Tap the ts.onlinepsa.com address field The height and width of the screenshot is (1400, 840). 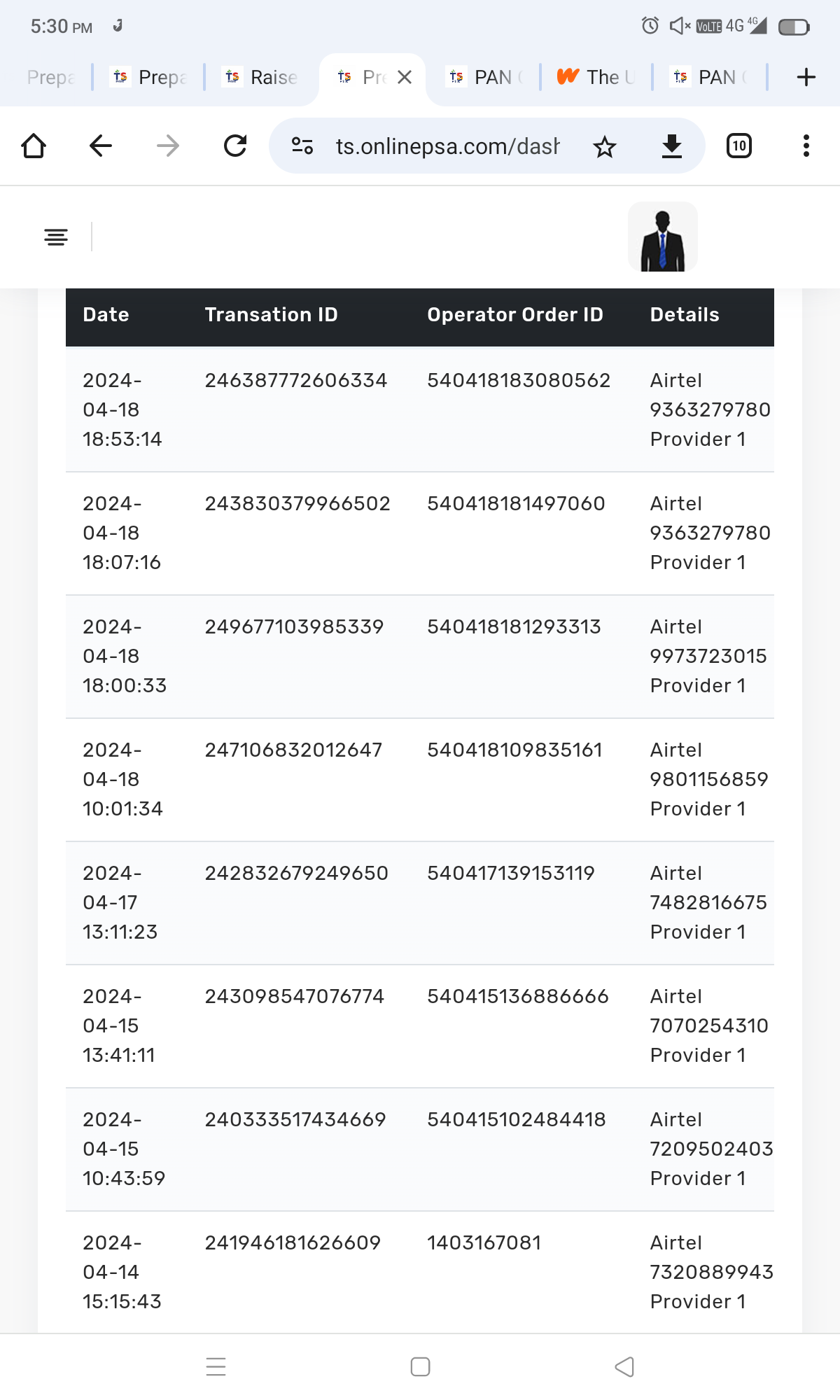(448, 146)
